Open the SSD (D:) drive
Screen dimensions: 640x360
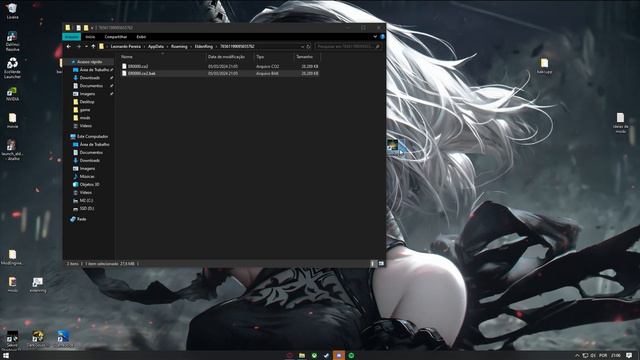click(x=87, y=208)
